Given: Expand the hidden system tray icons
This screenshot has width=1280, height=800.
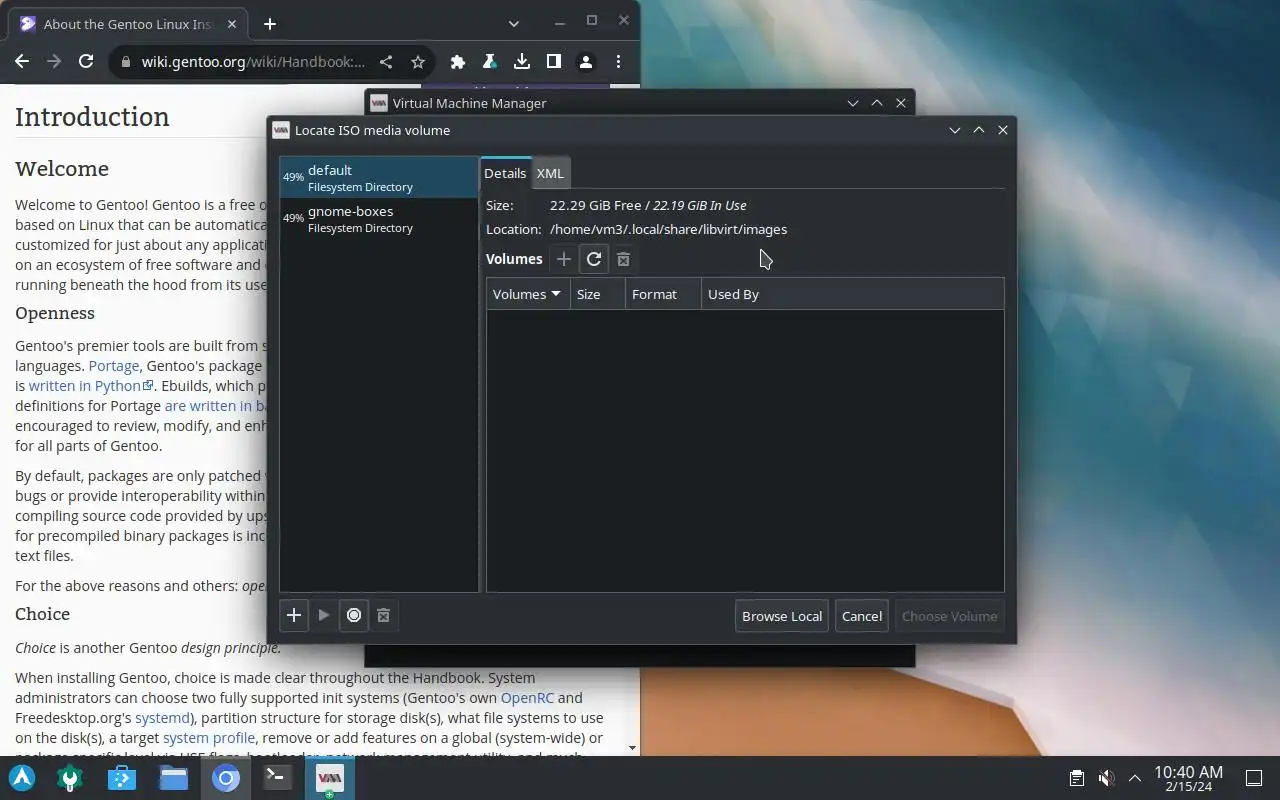Looking at the screenshot, I should (x=1134, y=778).
